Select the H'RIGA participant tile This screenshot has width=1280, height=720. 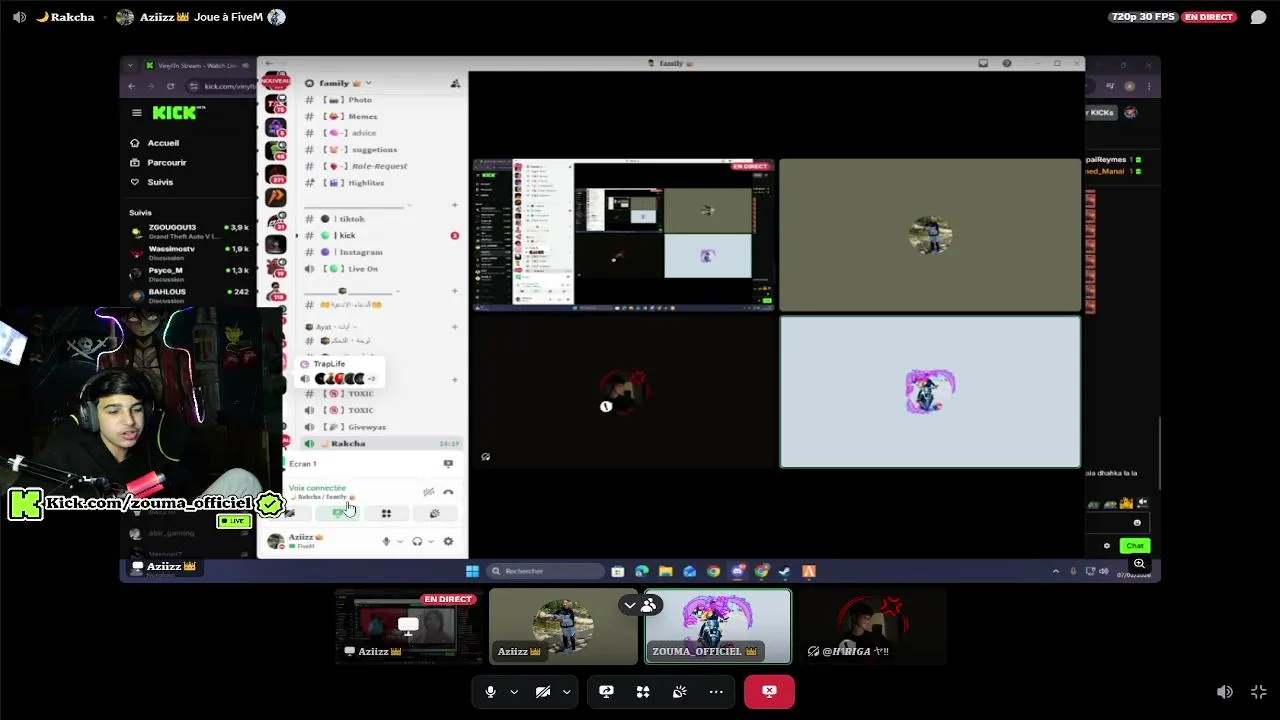click(x=873, y=627)
